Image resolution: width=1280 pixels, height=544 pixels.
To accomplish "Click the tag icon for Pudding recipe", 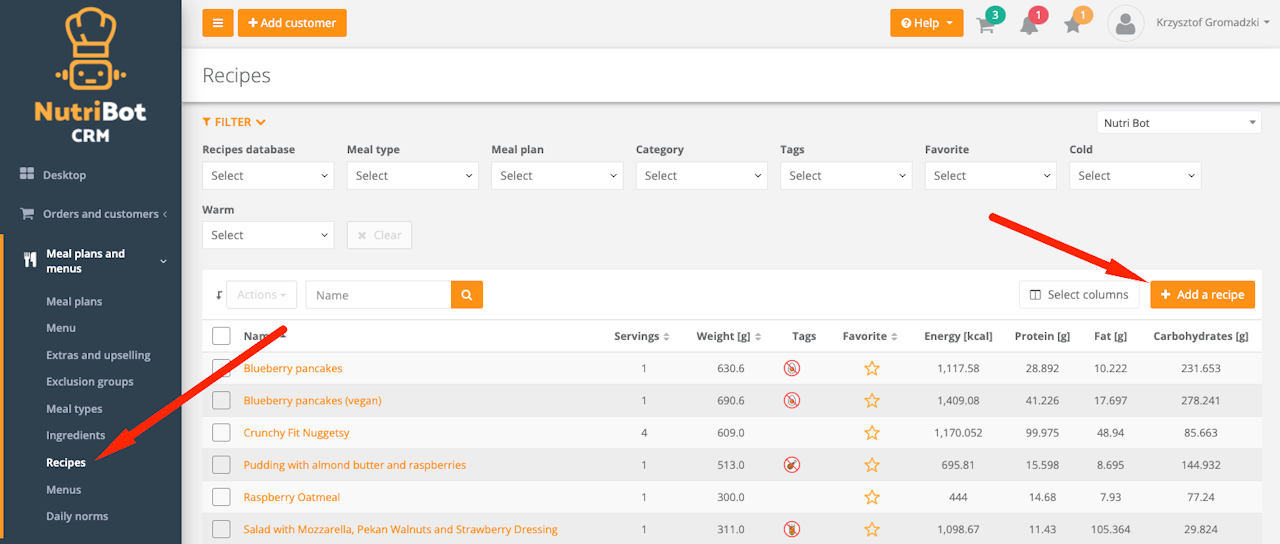I will tap(791, 465).
